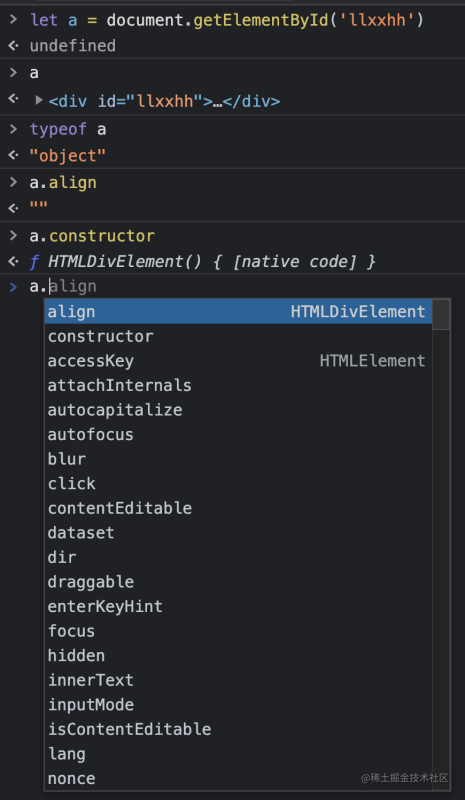Viewport: 465px width, 800px height.
Task: Select 'contentEditable' in the autocomplete
Action: click(238, 508)
